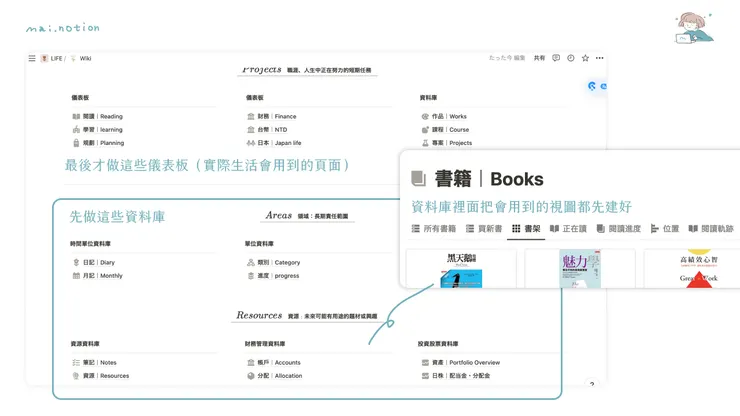Screen dimensions: 740x416
Task: Click the flask icon beside Projects
Action: (425, 143)
